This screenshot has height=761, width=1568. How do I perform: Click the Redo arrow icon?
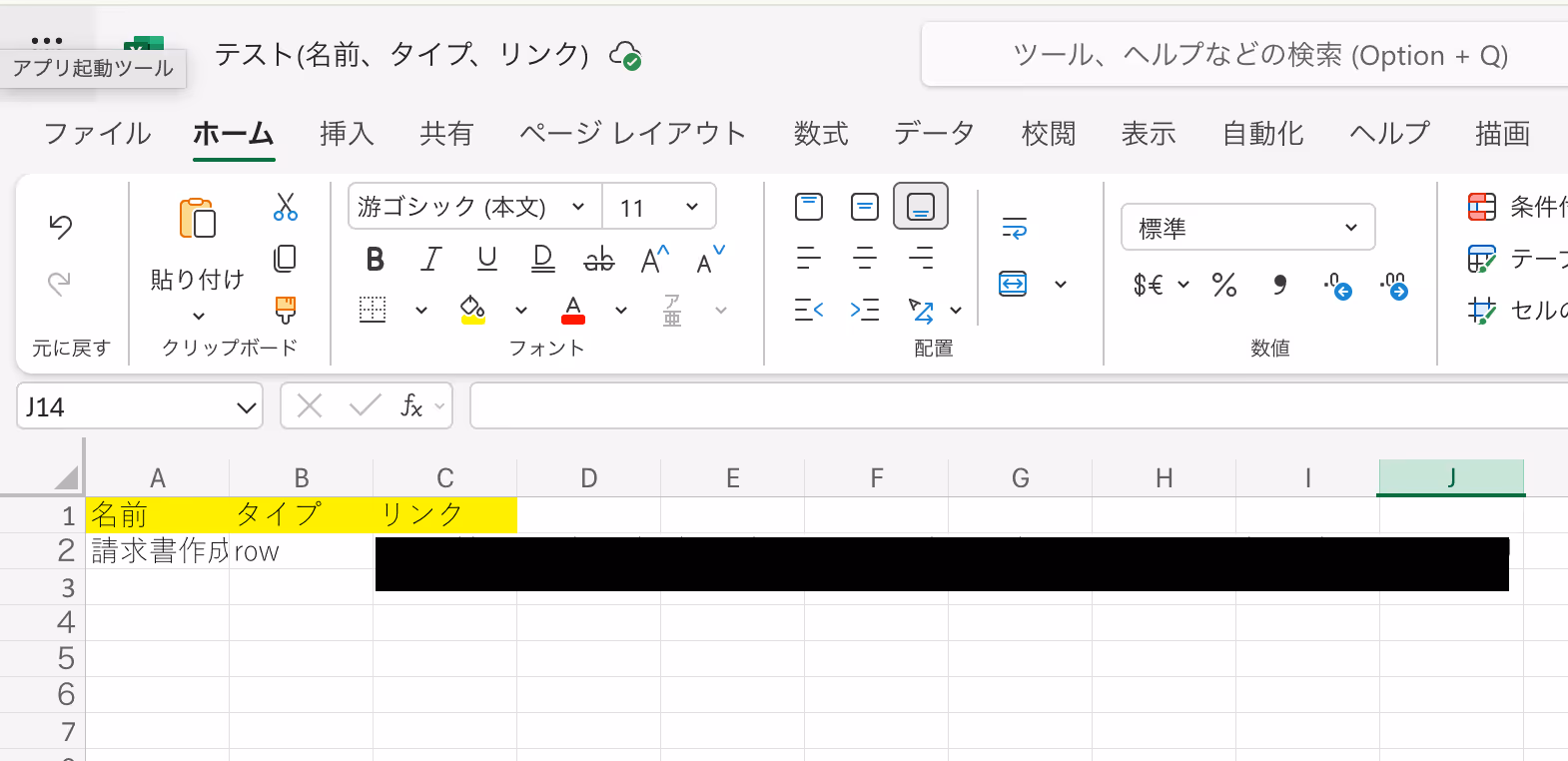(x=60, y=284)
